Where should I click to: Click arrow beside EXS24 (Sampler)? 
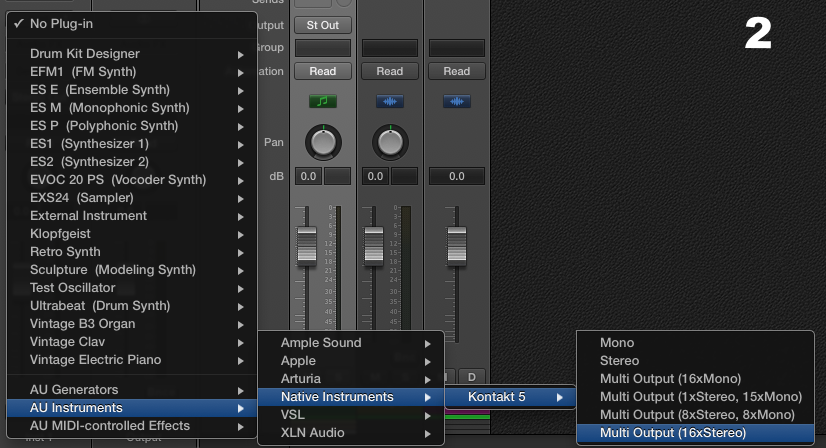click(240, 199)
